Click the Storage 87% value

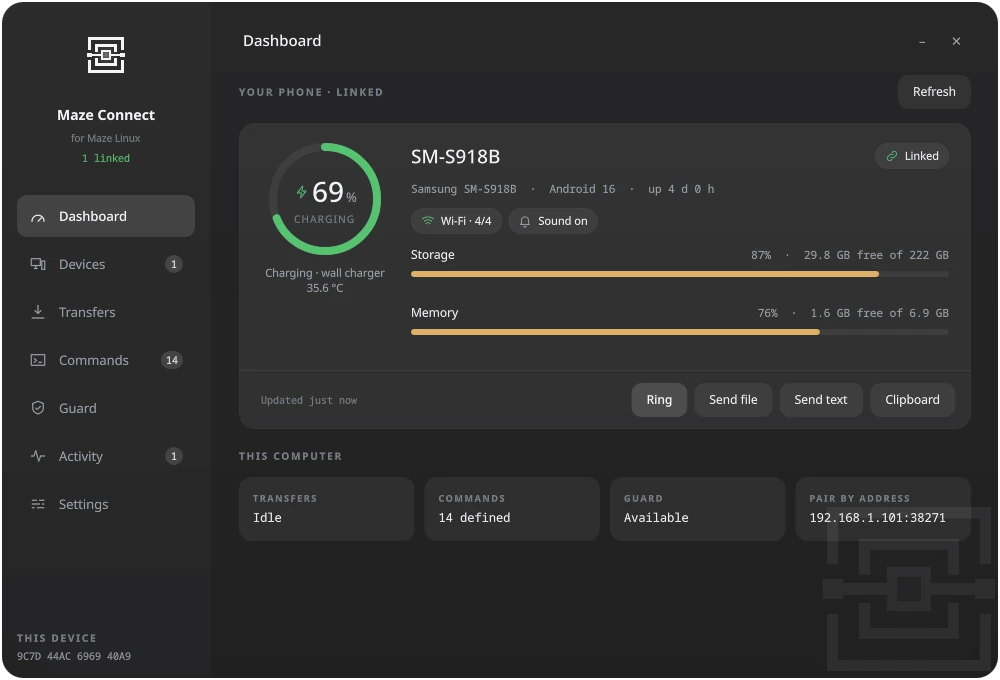coord(761,255)
